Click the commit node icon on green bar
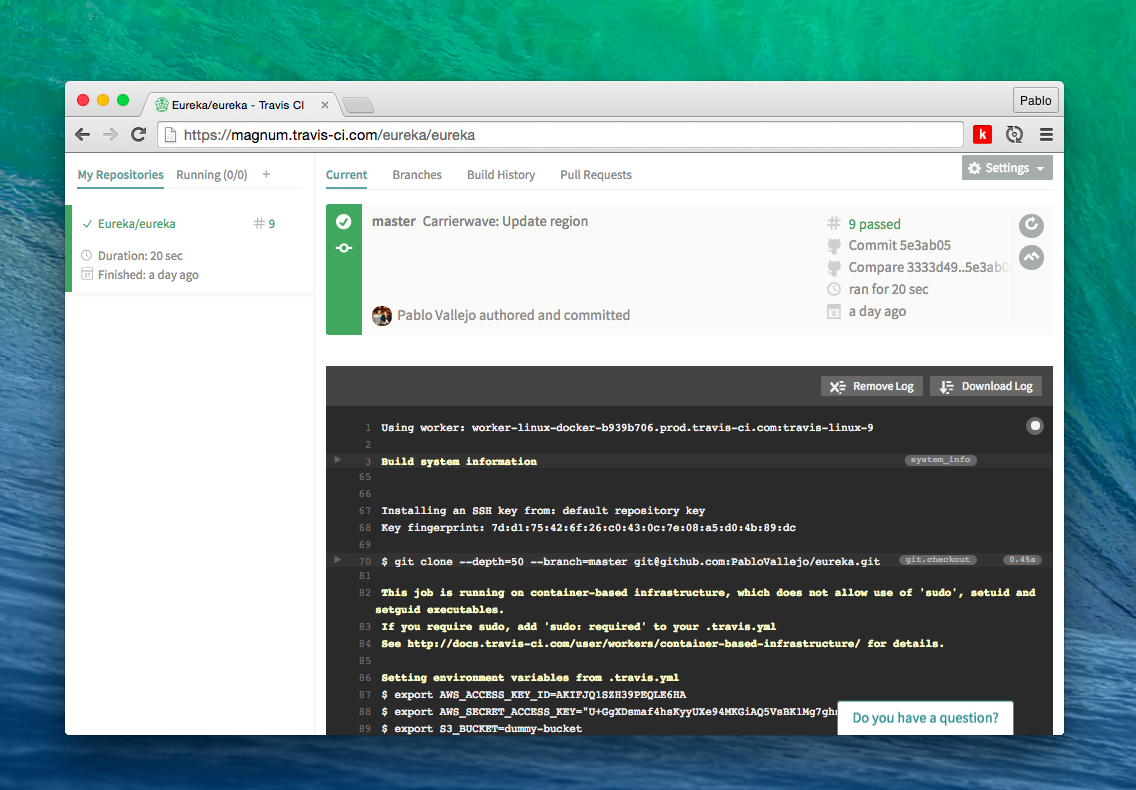This screenshot has width=1136, height=790. (x=344, y=248)
